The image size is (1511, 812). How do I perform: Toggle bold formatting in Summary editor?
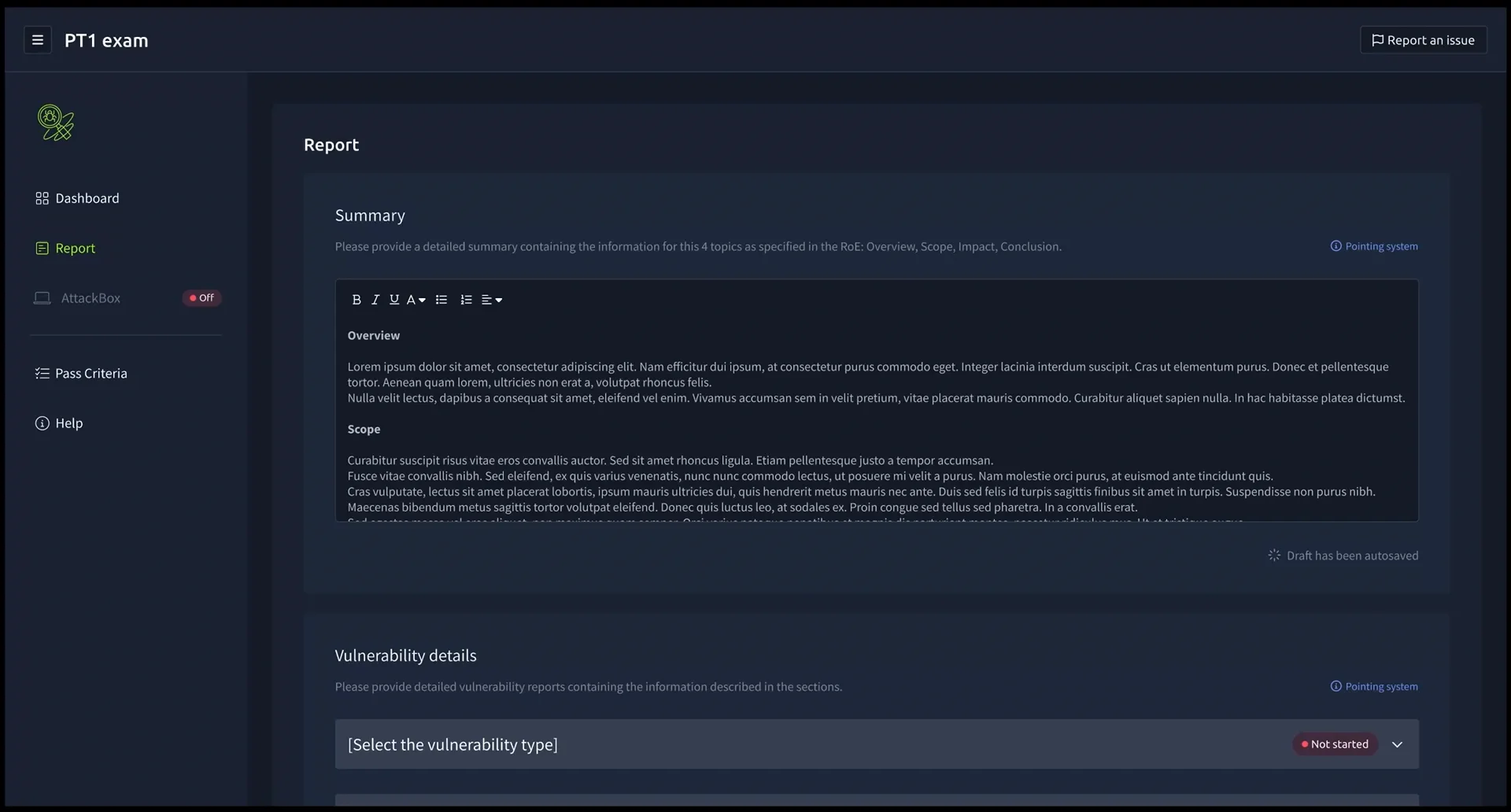coord(357,300)
